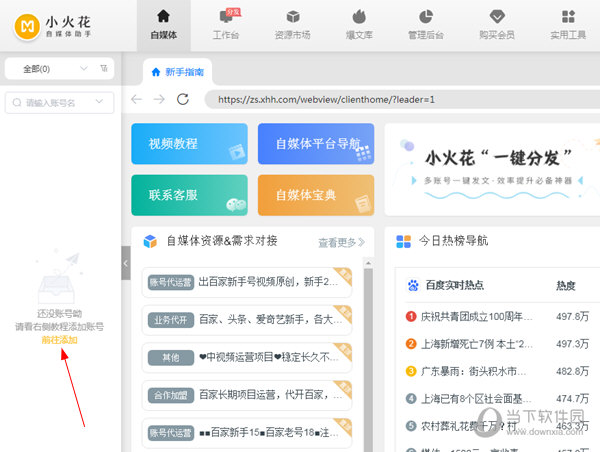Open the 视频教程 card
Image resolution: width=600 pixels, height=452 pixels.
[189, 144]
